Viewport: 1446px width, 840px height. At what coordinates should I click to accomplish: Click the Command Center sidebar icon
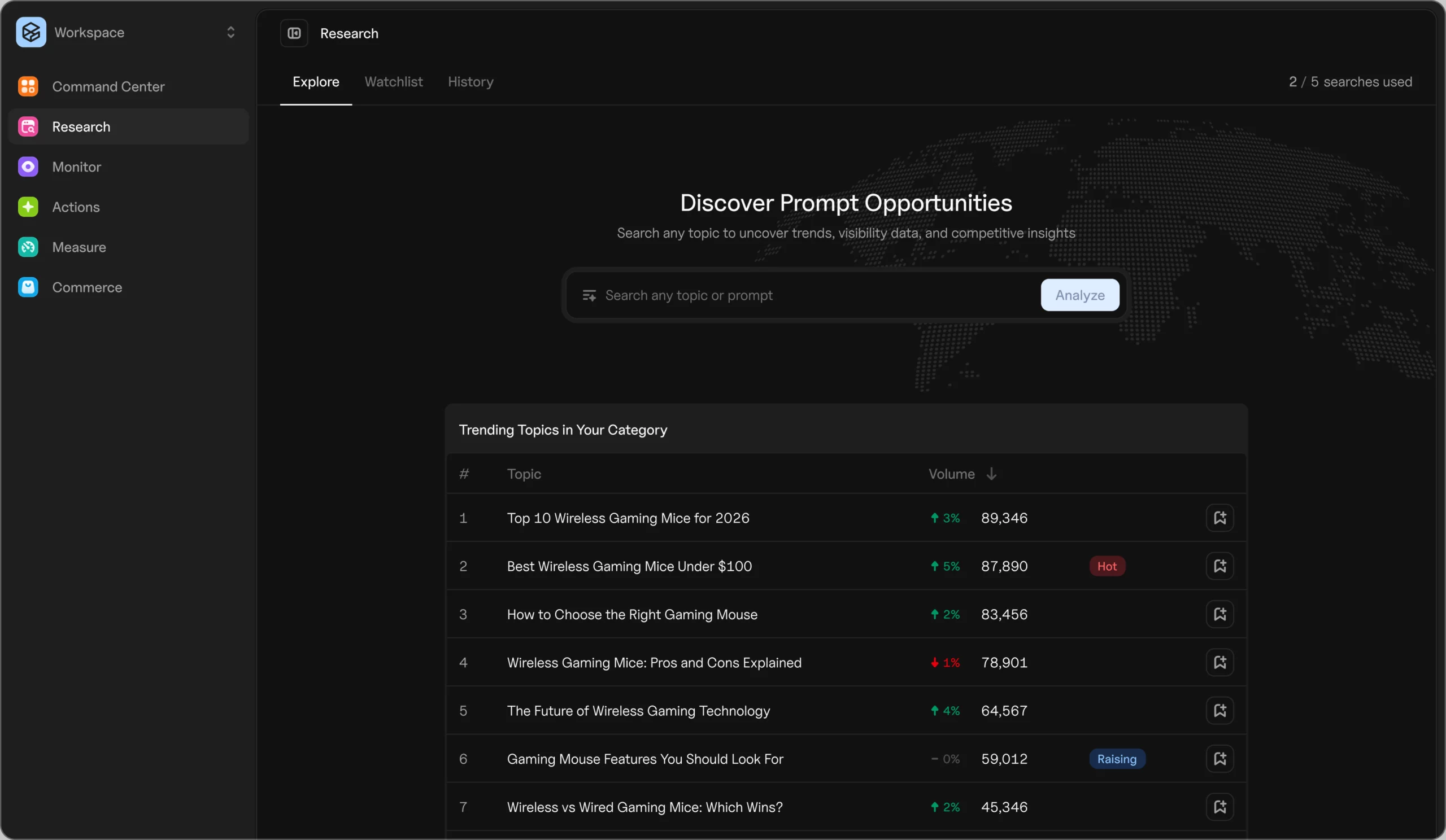(x=28, y=86)
